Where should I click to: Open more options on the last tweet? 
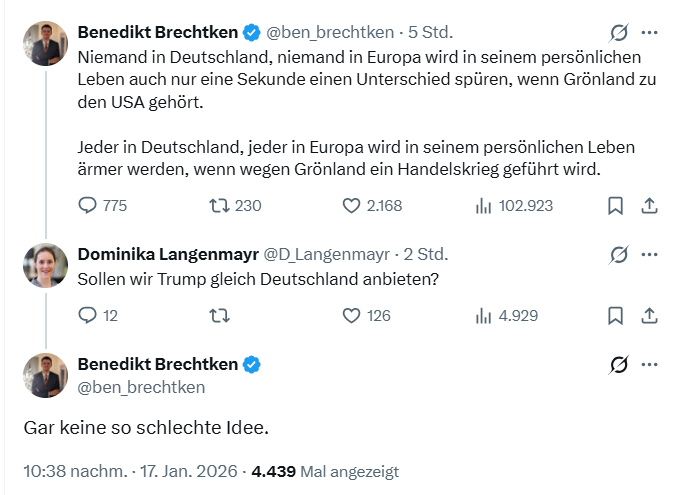coord(649,364)
